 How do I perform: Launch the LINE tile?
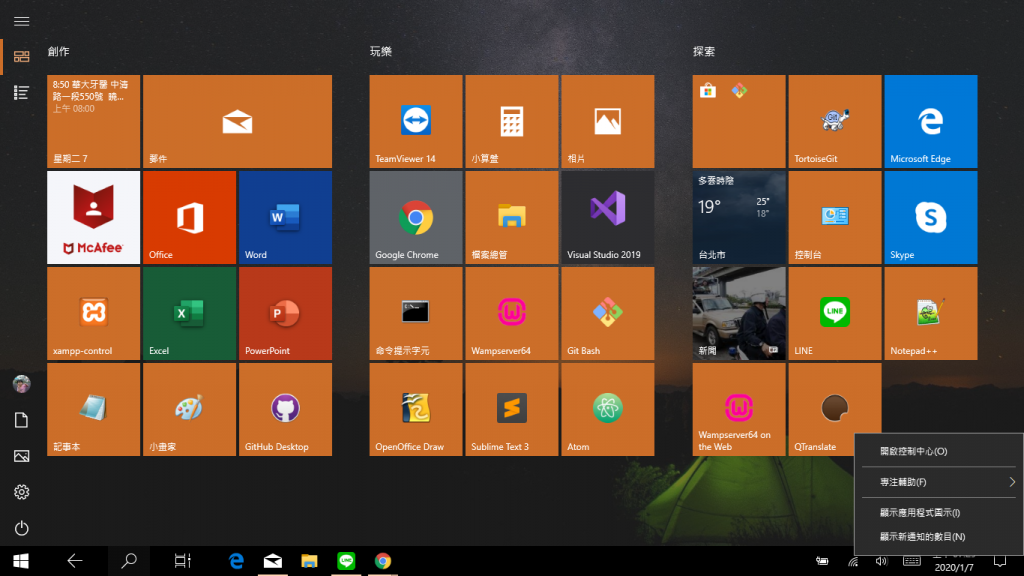[x=835, y=313]
